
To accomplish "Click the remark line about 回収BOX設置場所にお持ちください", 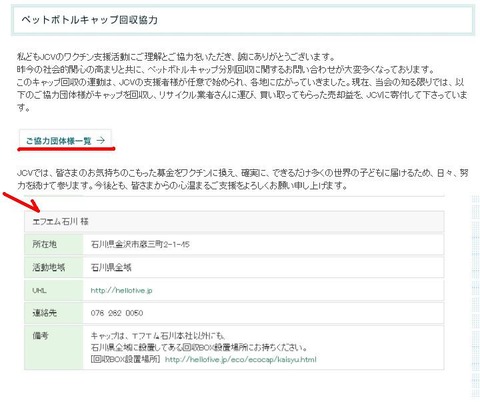I will click(199, 347).
